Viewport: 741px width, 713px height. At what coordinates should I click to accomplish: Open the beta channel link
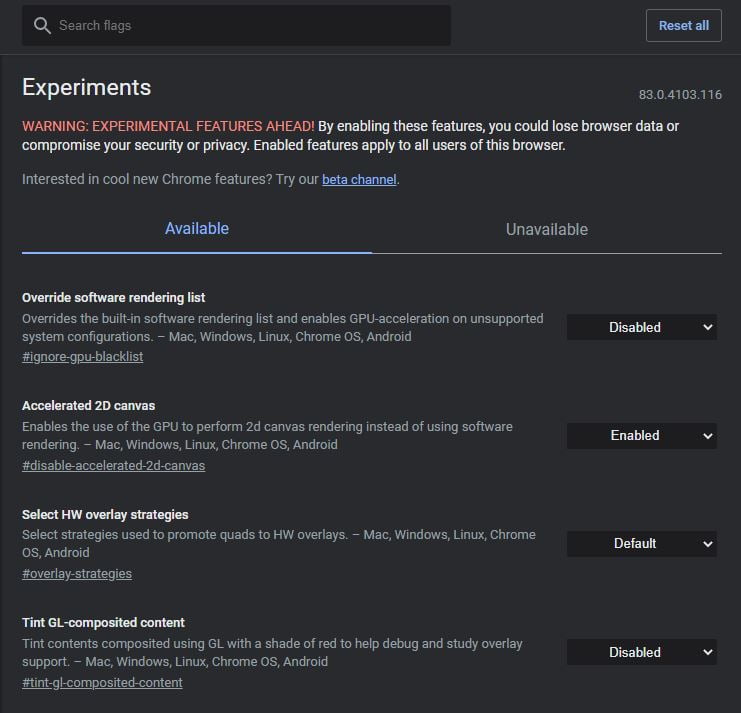point(359,180)
